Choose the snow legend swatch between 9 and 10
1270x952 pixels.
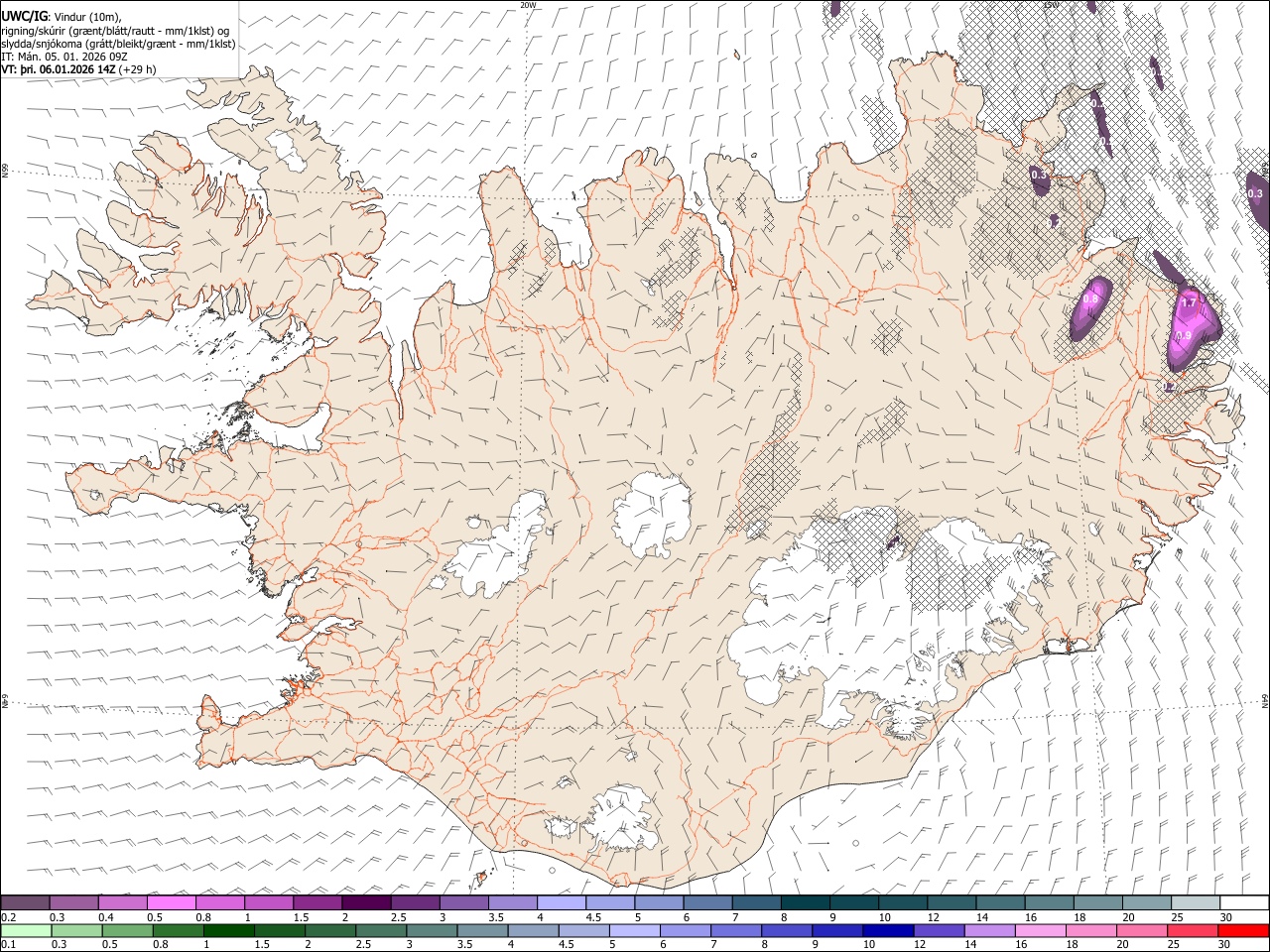854,902
